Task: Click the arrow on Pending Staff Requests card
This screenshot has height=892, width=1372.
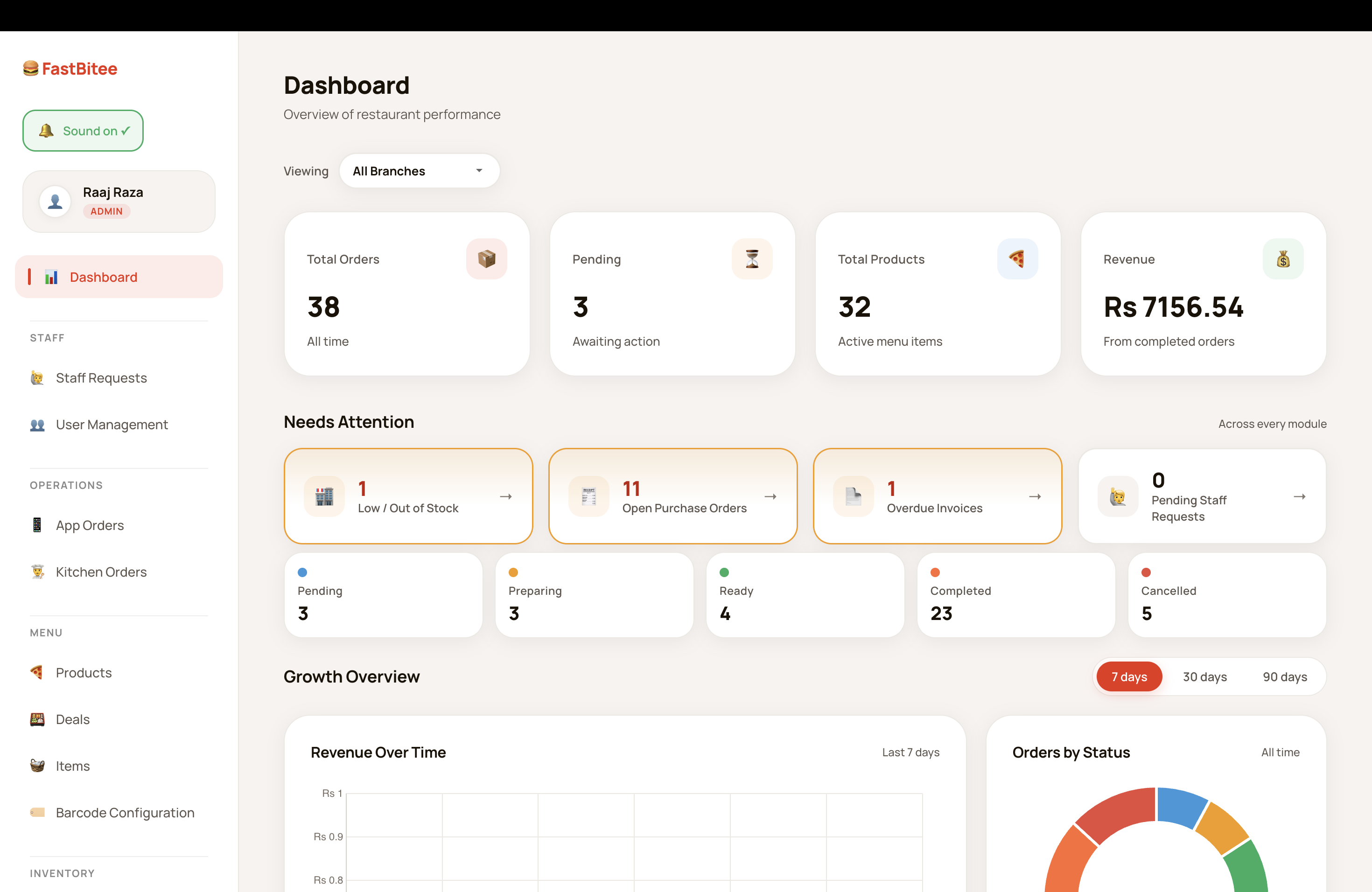Action: point(1299,496)
